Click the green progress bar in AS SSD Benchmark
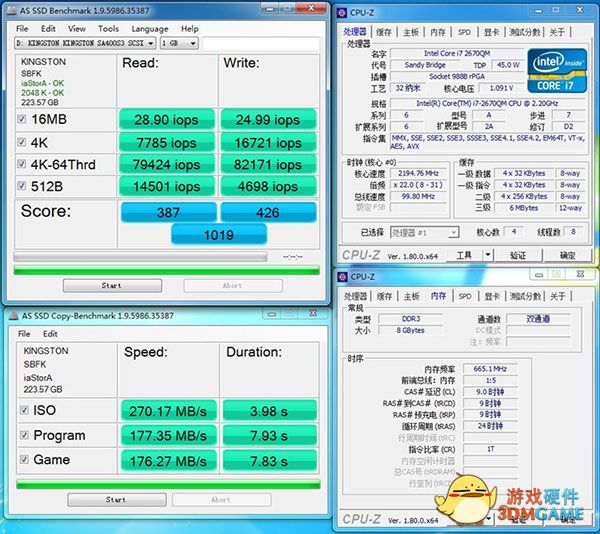 coord(165,268)
